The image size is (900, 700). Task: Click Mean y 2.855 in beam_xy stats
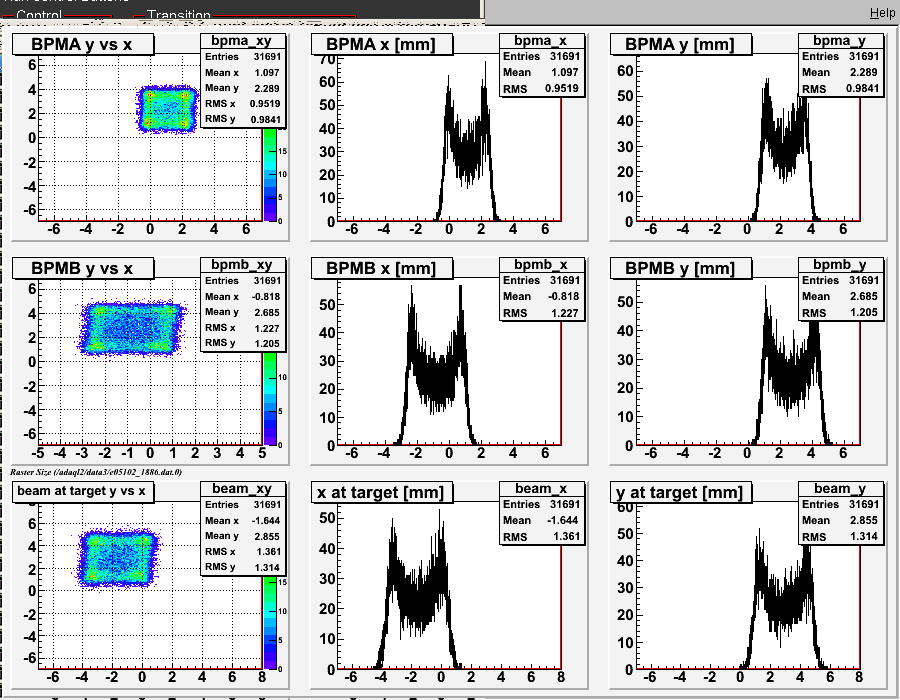click(242, 536)
